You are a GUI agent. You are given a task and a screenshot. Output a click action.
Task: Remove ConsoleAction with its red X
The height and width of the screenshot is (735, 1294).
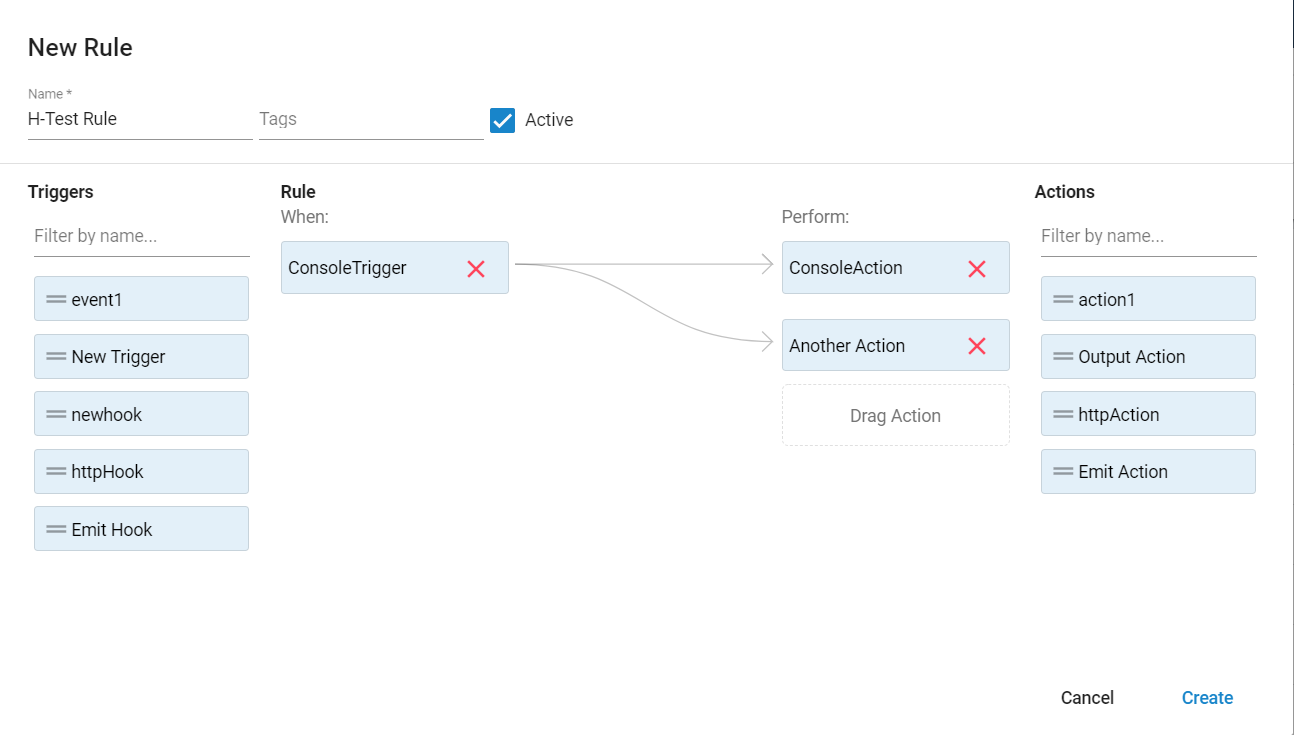pos(977,268)
